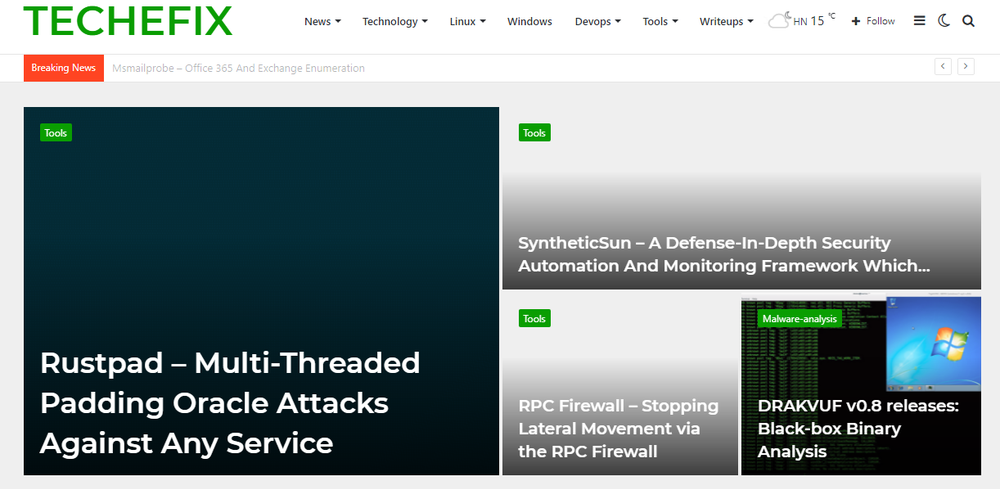
Task: Open the hamburger sidebar menu icon
Action: pos(919,21)
